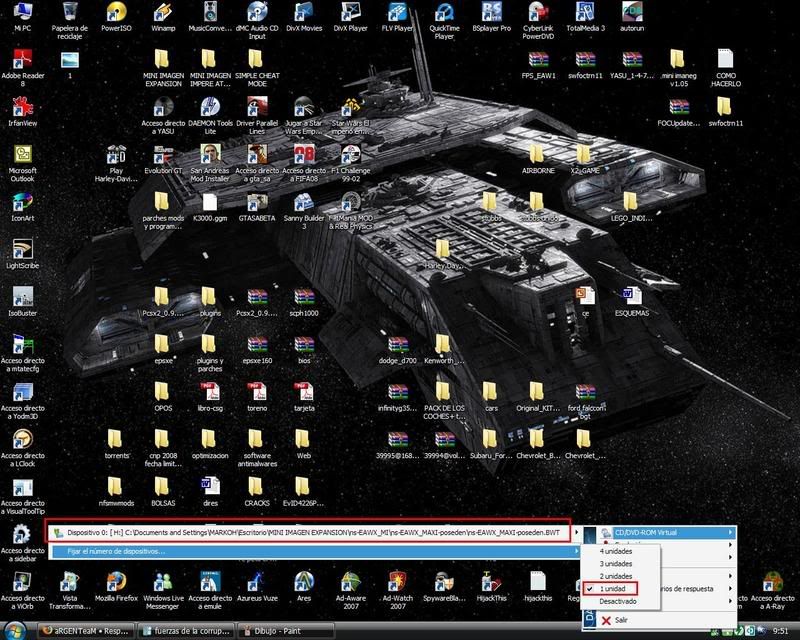
Task: Open the SpywareBlaster desktop icon
Action: pyautogui.click(x=444, y=586)
